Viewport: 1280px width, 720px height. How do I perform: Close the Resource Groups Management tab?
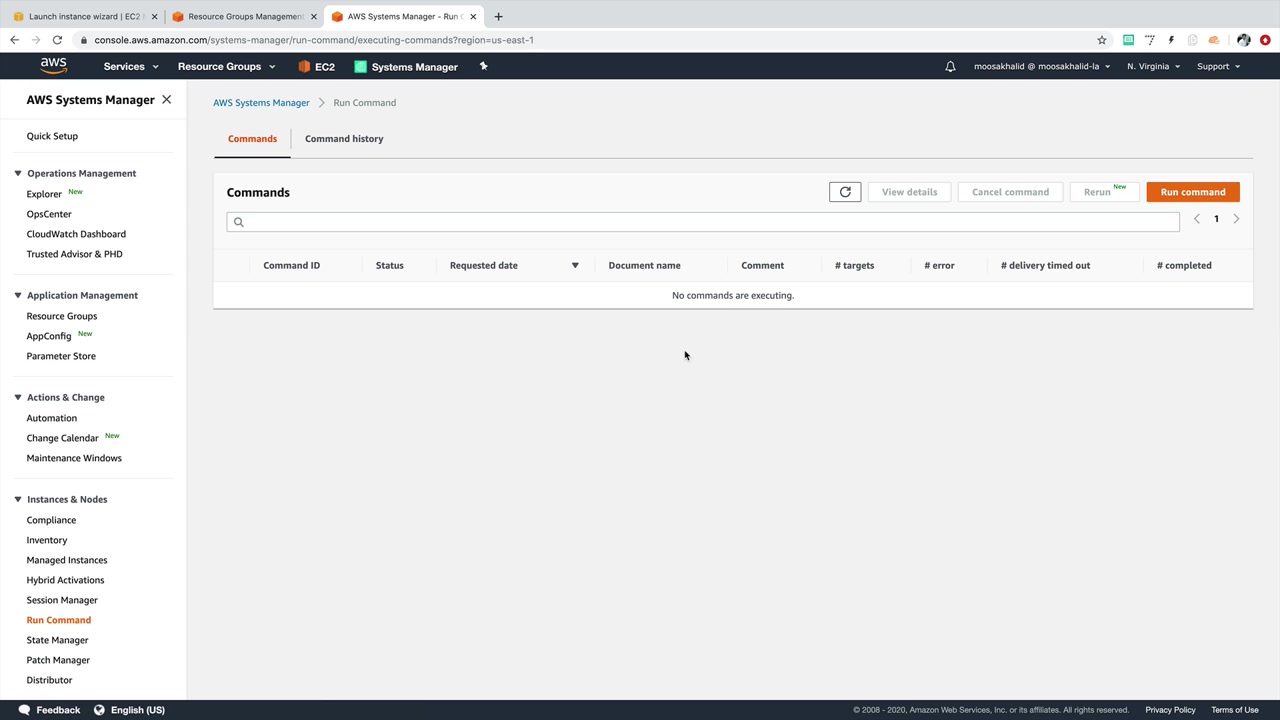click(x=313, y=16)
